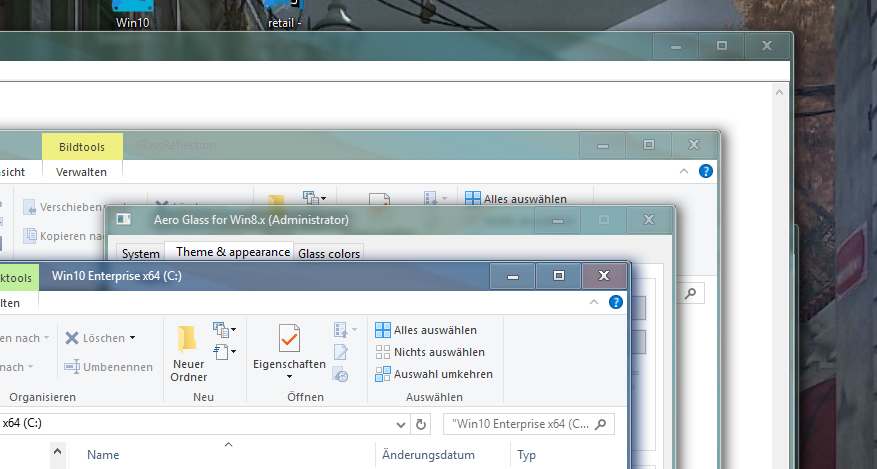Click the Löschen delete X icon
The image size is (877, 469).
coord(72,338)
